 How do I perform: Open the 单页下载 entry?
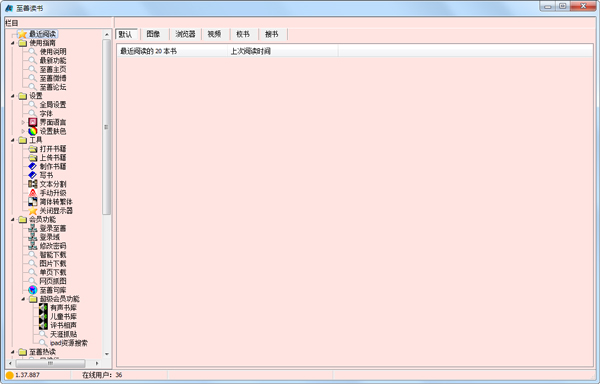click(x=53, y=272)
